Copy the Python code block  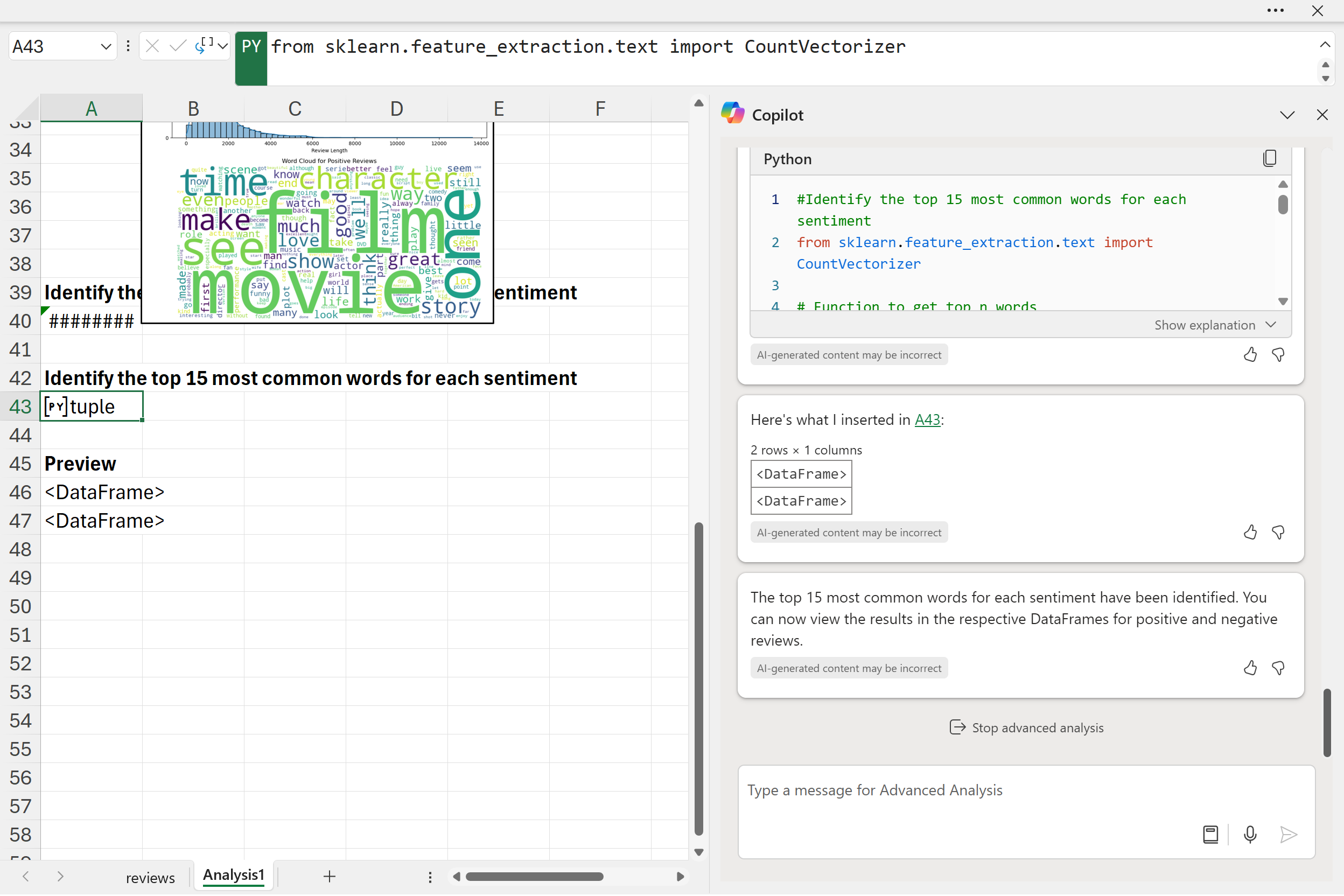click(x=1269, y=158)
